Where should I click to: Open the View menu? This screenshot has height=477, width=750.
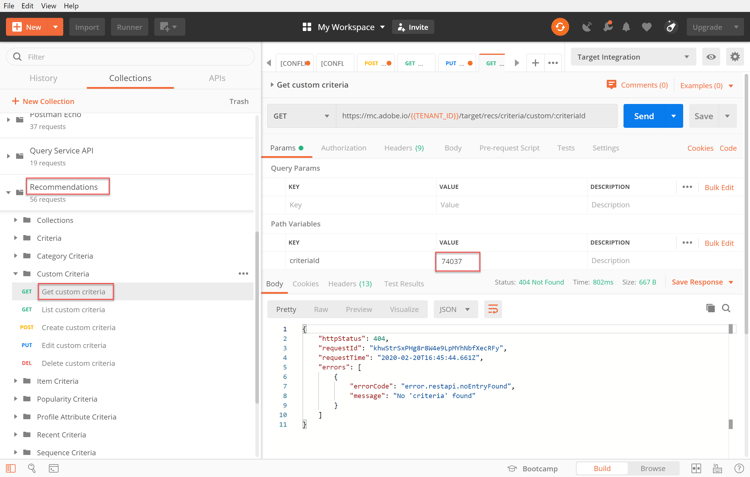(48, 6)
